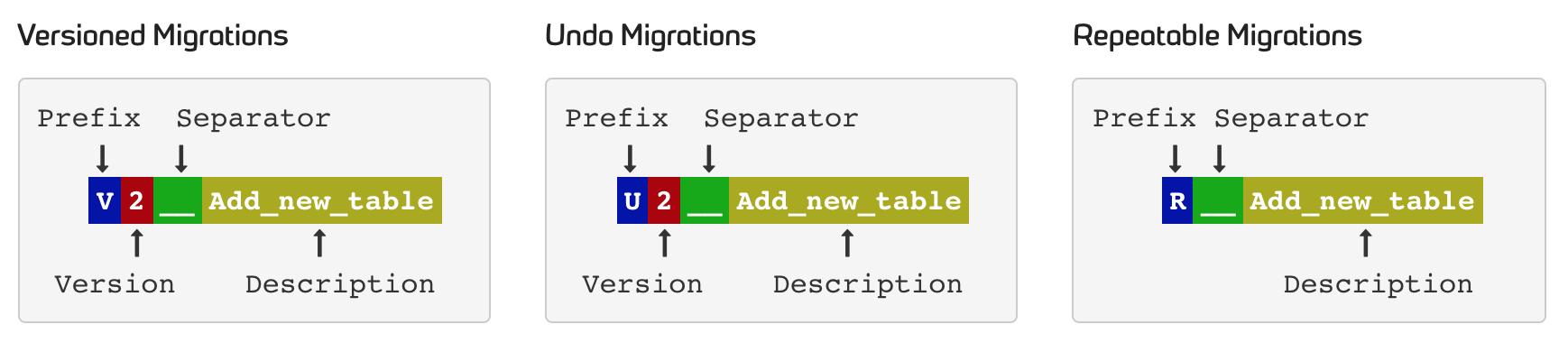Click the up arrow above Description in Repeatable panel

(x=1366, y=243)
